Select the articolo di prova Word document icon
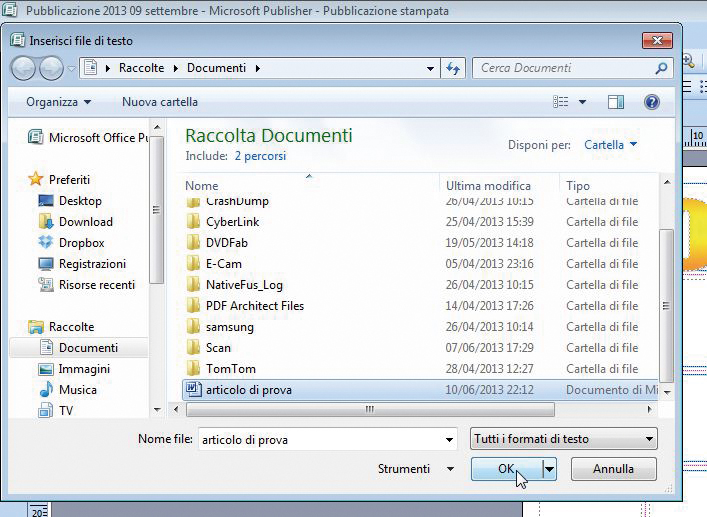The image size is (707, 517). [x=194, y=389]
